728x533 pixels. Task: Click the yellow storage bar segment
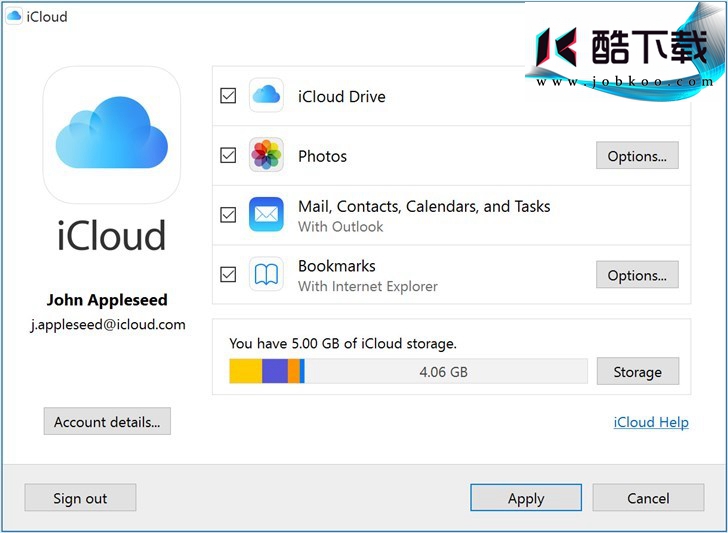pos(246,371)
